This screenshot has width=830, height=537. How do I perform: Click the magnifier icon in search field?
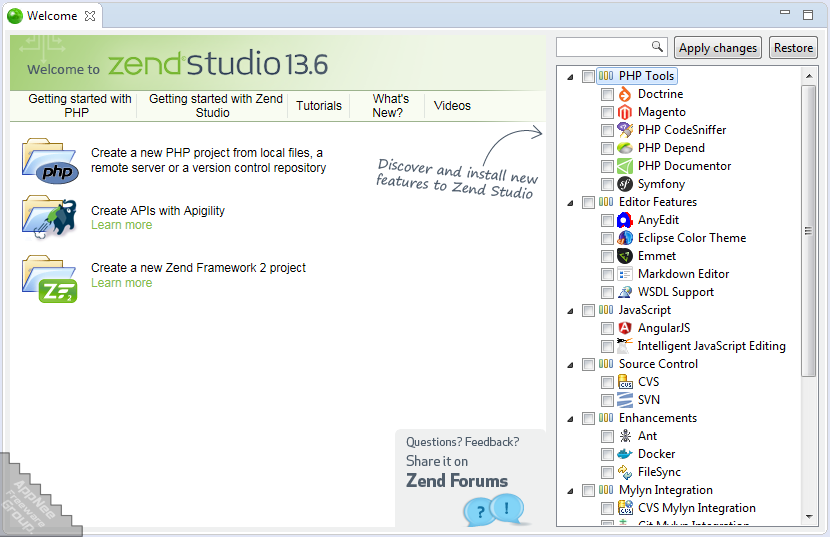click(657, 47)
